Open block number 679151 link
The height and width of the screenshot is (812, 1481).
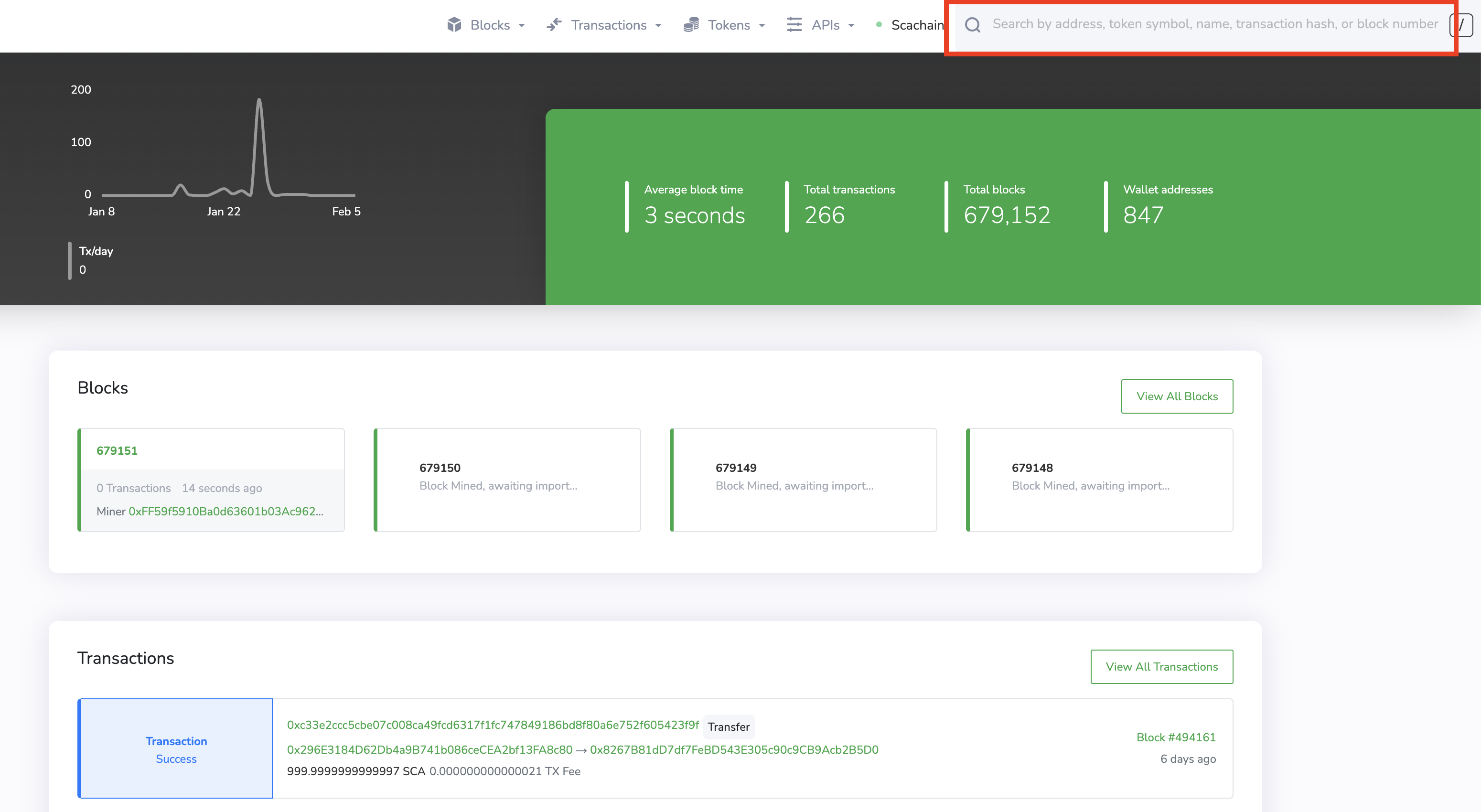(x=117, y=450)
